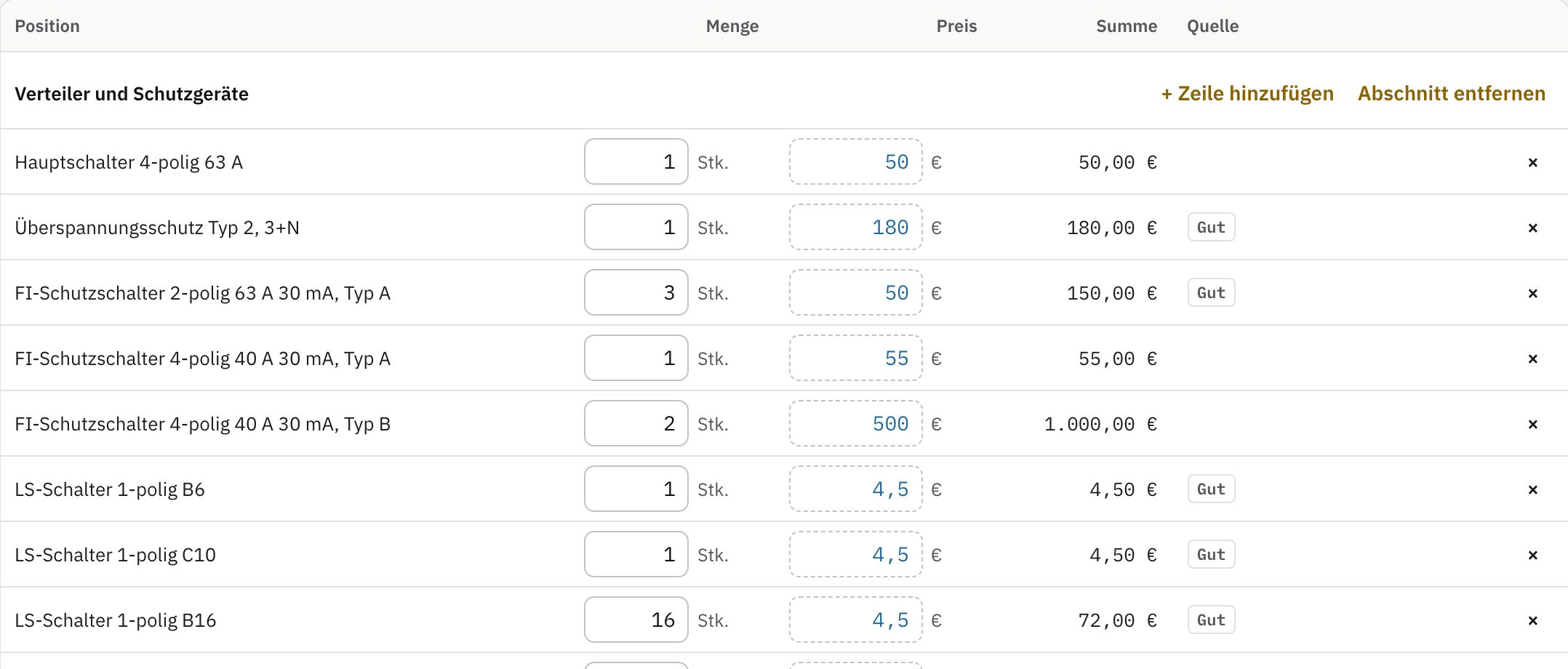Screen dimensions: 1568x669
Task: Click Gut badge on LS-Schalter C10 row
Action: [x=1211, y=554]
